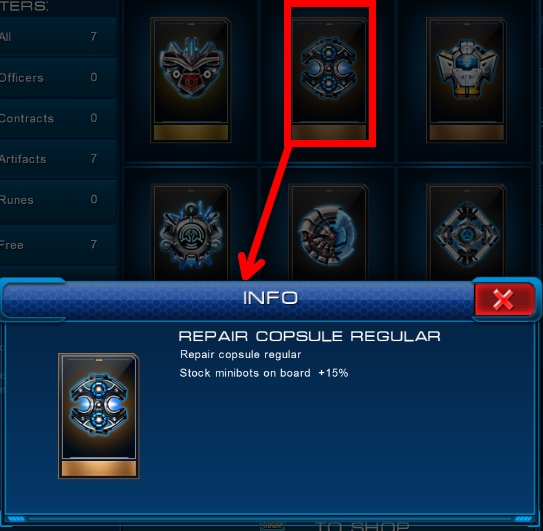This screenshot has height=531, width=543.
Task: Click the Stock minibots on board bonus text
Action: pos(264,373)
